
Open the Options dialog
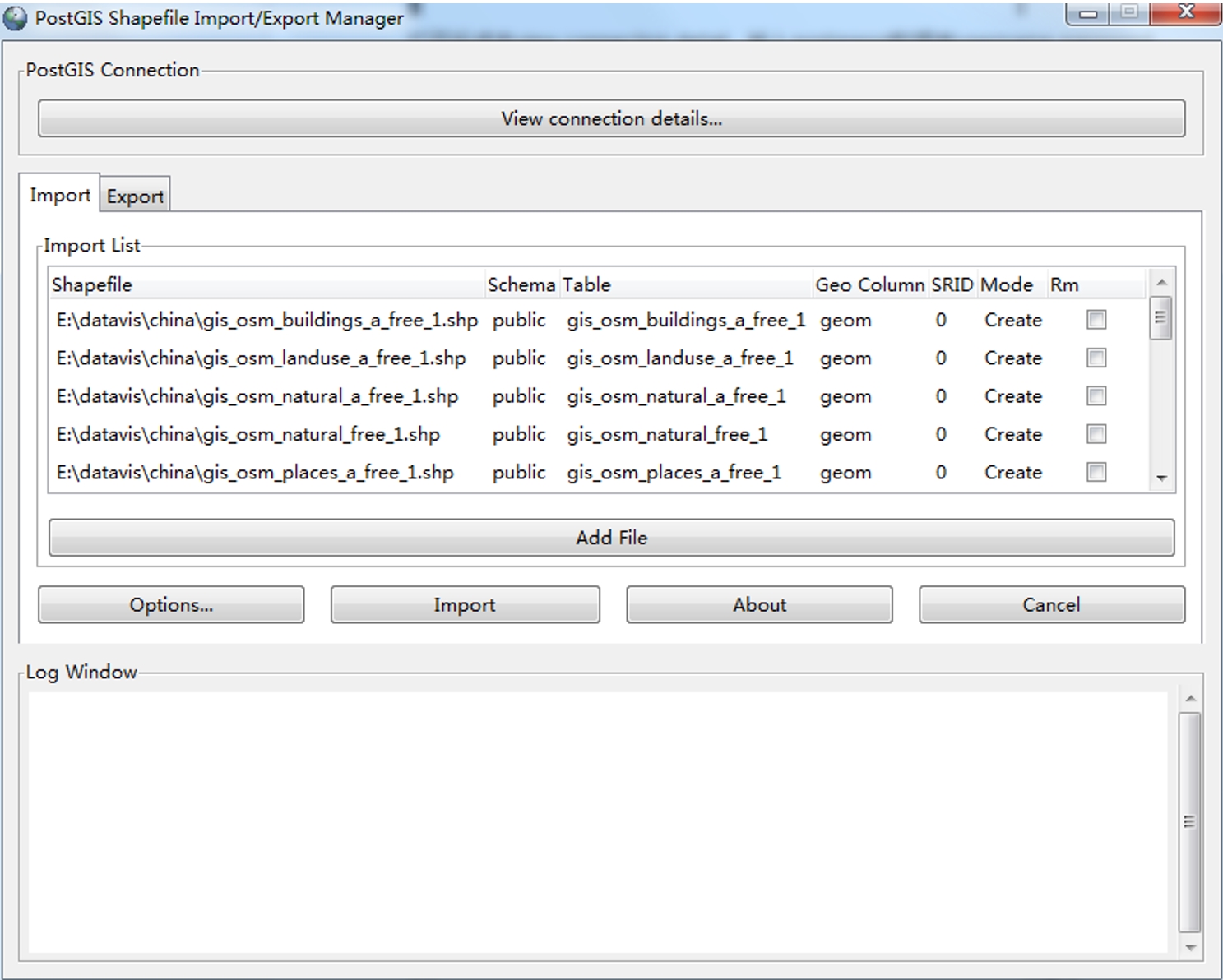[x=171, y=605]
